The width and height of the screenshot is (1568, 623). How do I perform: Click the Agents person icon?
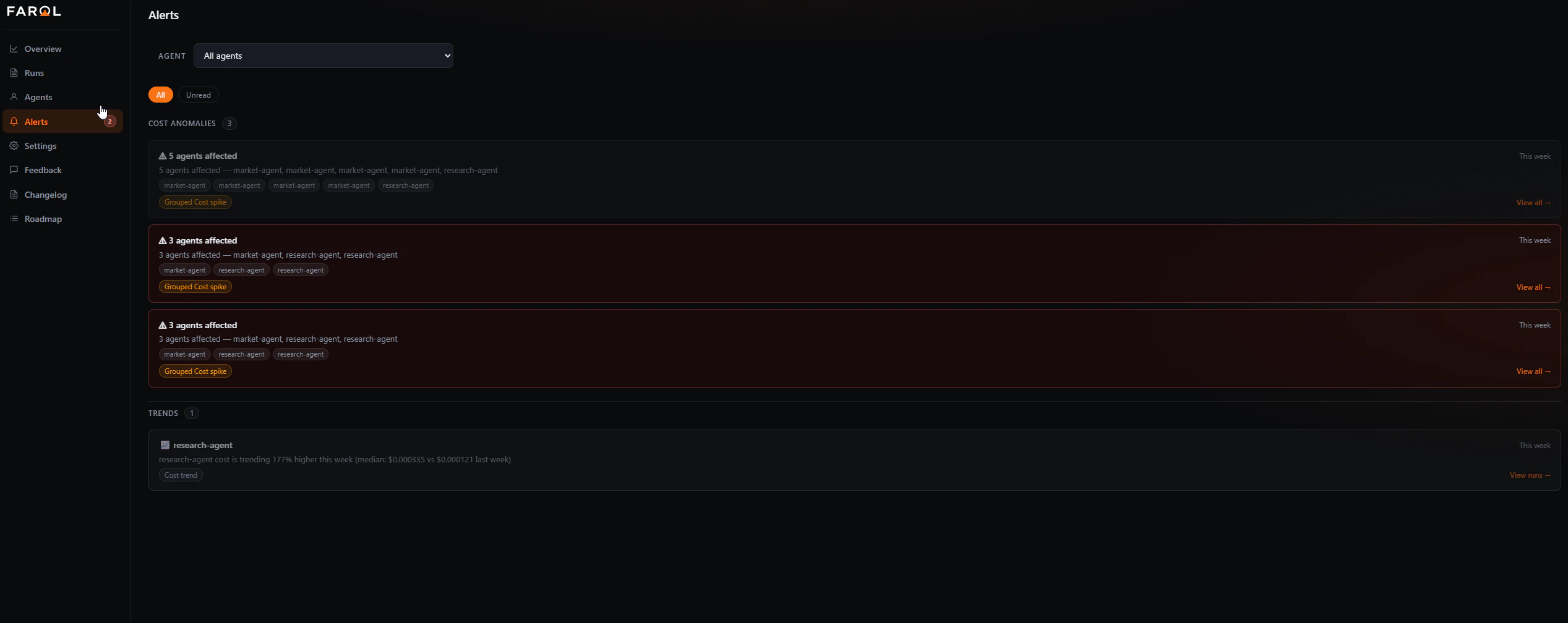click(x=14, y=97)
